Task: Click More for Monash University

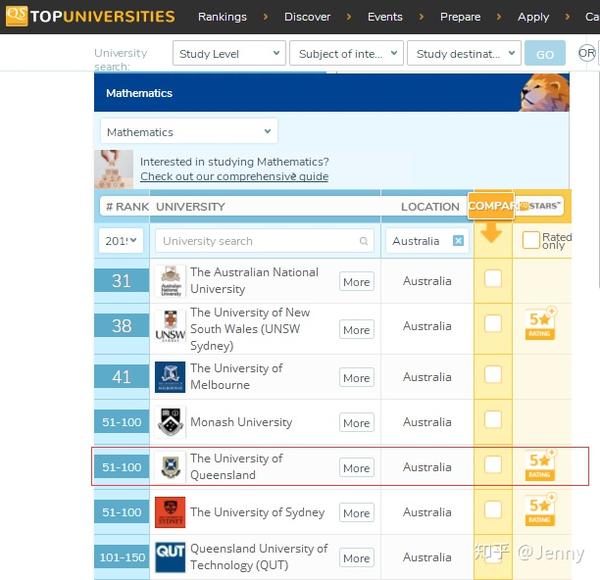Action: 357,423
